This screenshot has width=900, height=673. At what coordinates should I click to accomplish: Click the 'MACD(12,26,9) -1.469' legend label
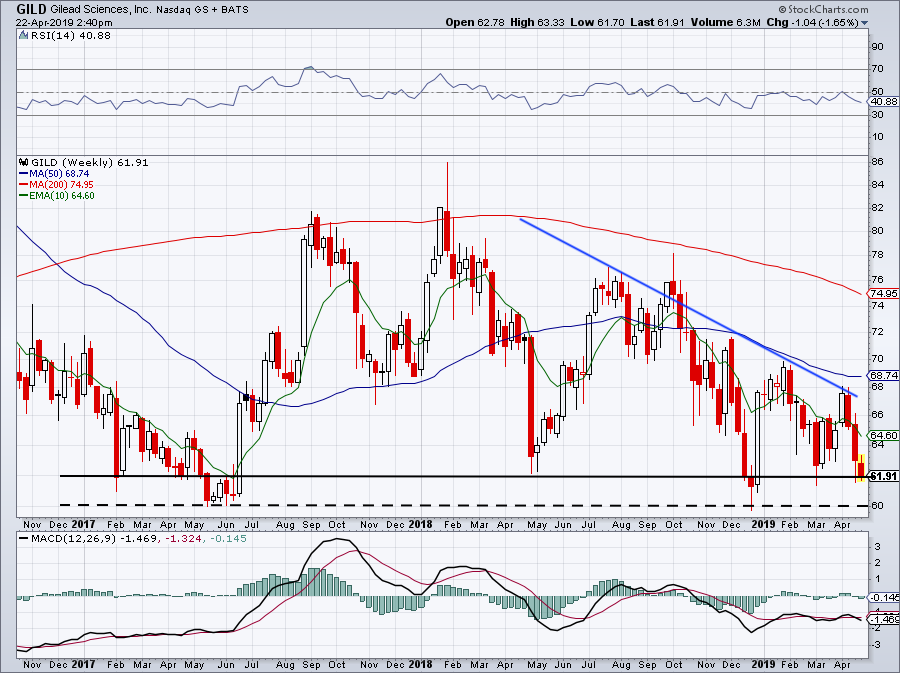[94, 539]
